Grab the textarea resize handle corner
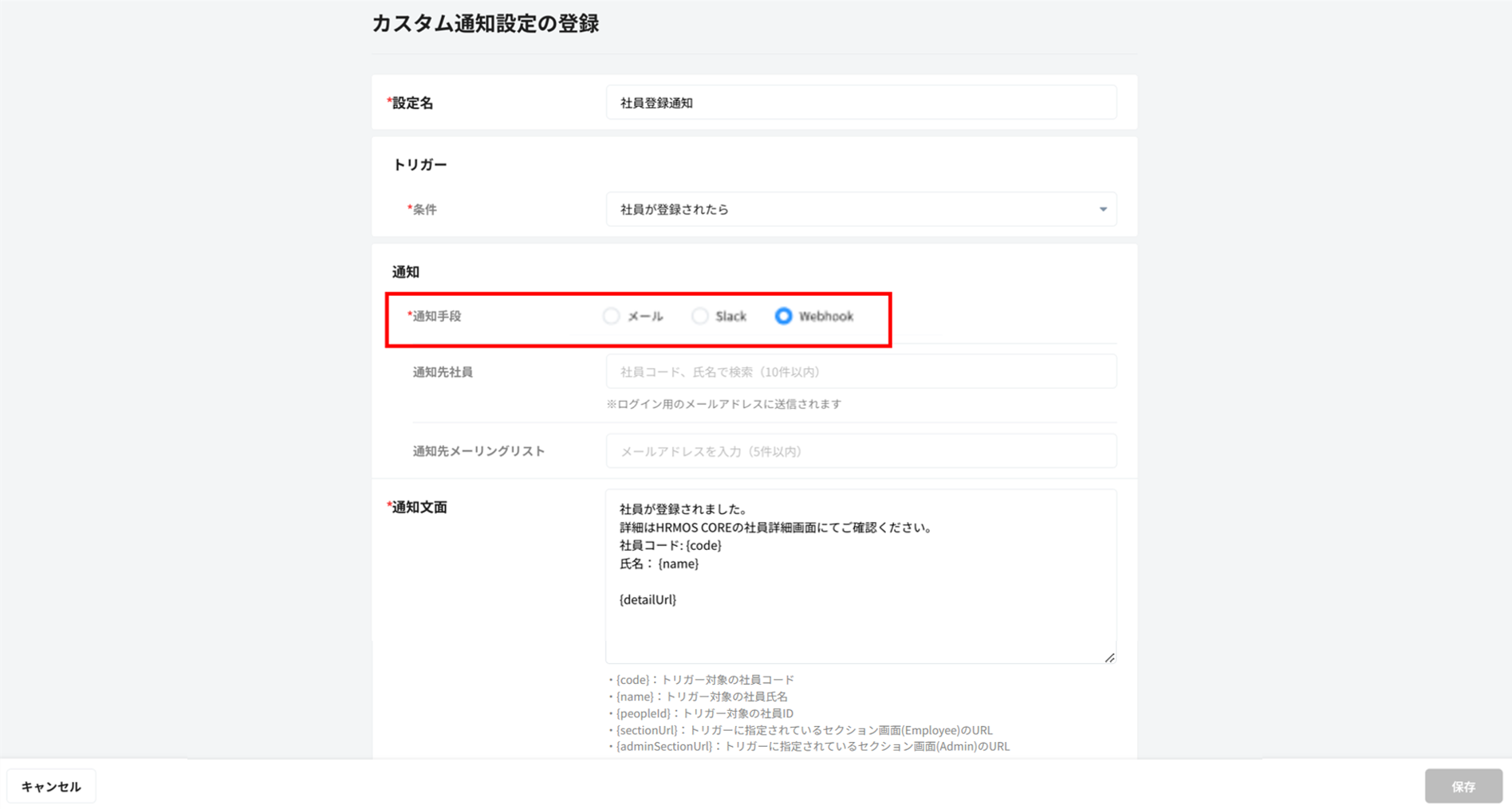Screen dimensions: 1512x809 tap(1109, 658)
